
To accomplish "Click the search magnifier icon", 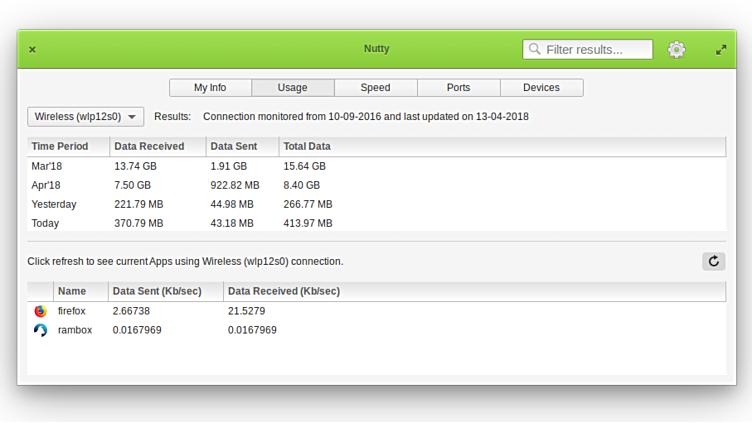I will (535, 49).
